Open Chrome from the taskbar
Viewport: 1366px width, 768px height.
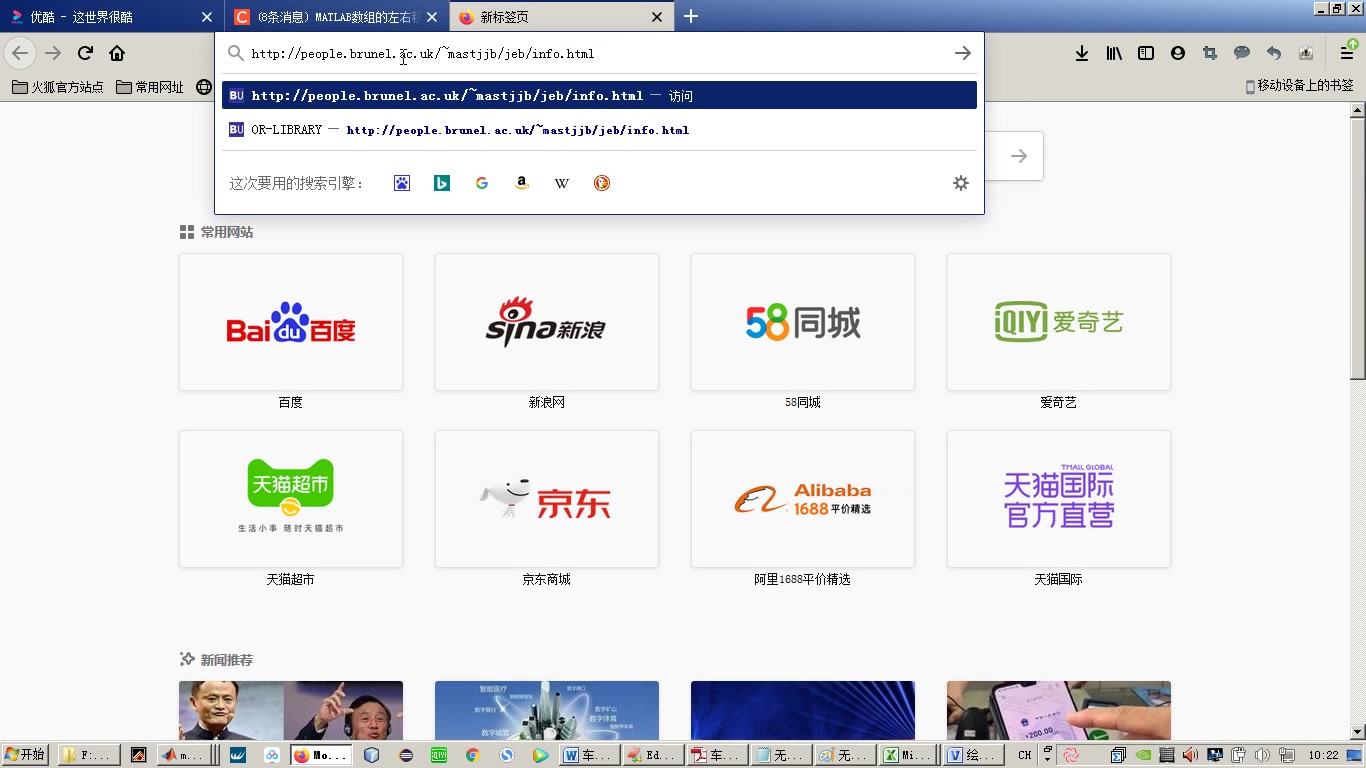[x=473, y=755]
